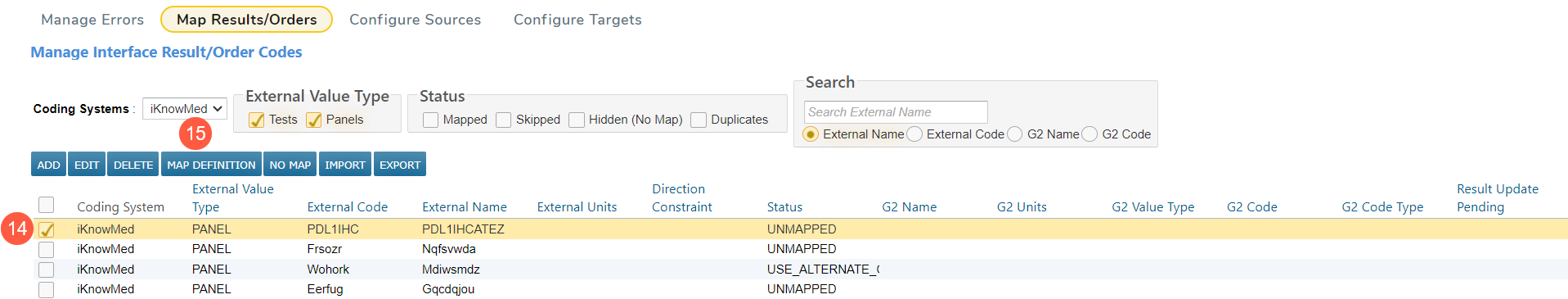This screenshot has width=1568, height=299.
Task: Open the Coding Systems iKnowMed dropdown
Action: coord(185,108)
